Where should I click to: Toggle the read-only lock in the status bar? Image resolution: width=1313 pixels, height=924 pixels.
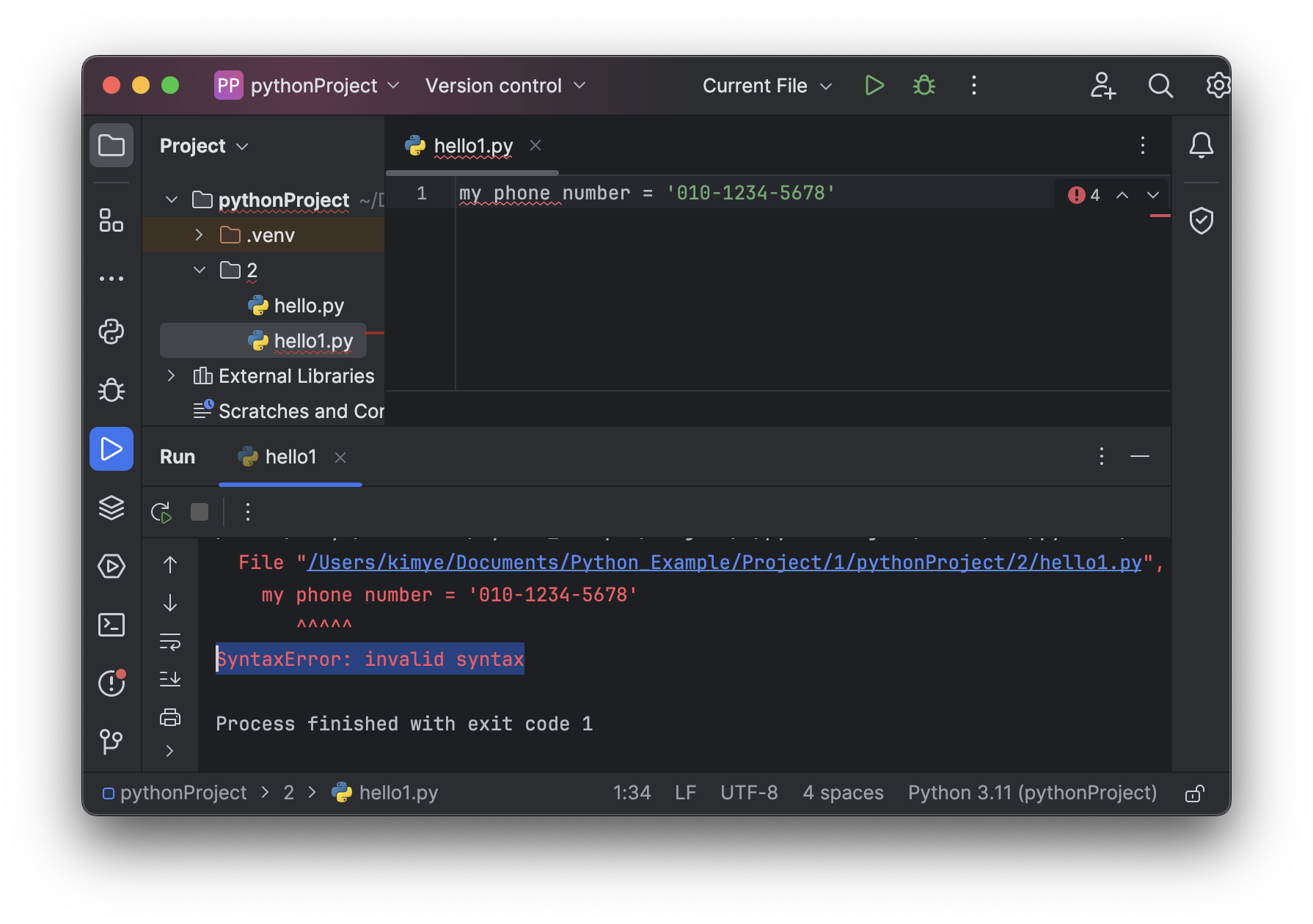pyautogui.click(x=1194, y=793)
